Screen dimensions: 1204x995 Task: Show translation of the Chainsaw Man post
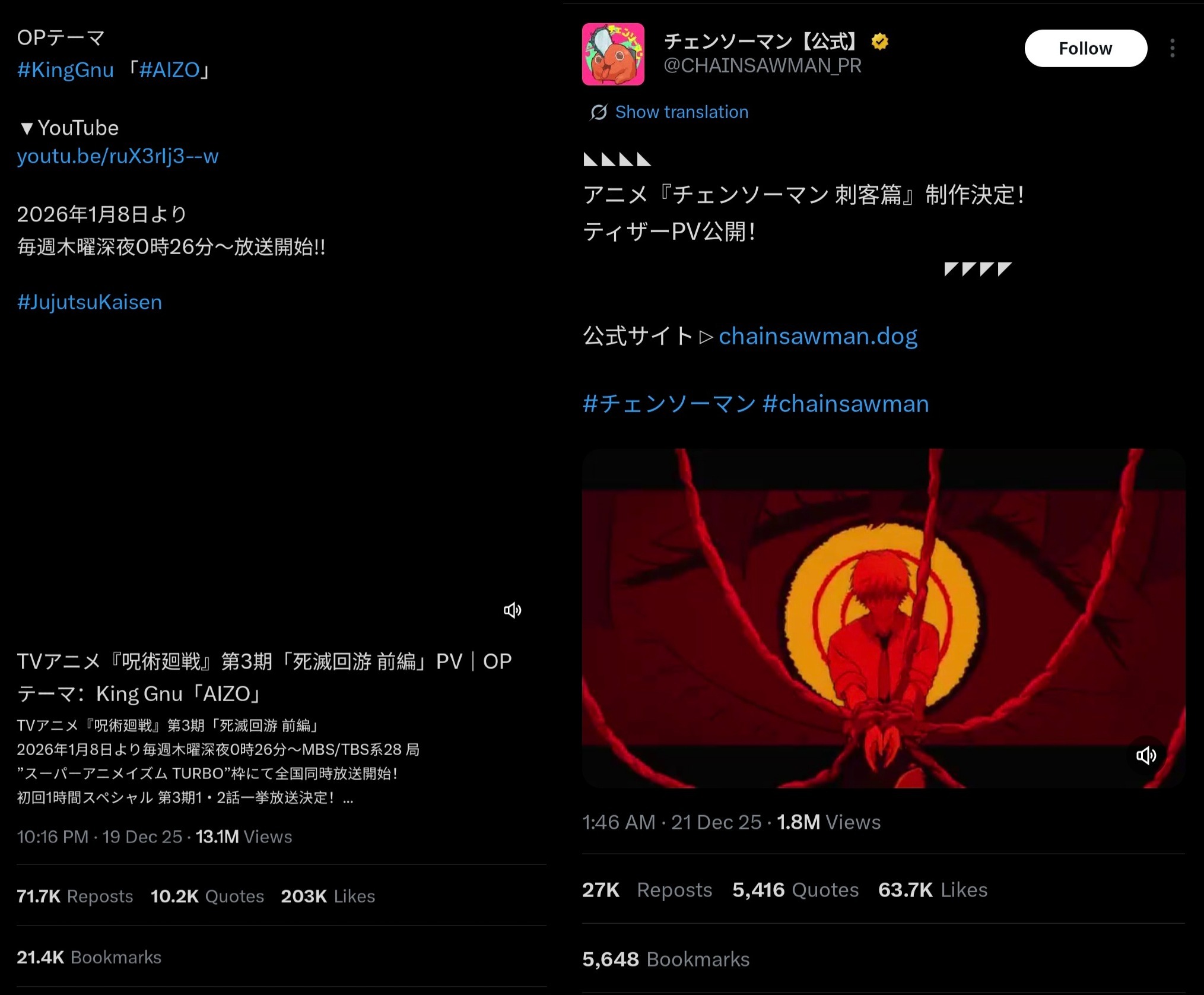681,112
